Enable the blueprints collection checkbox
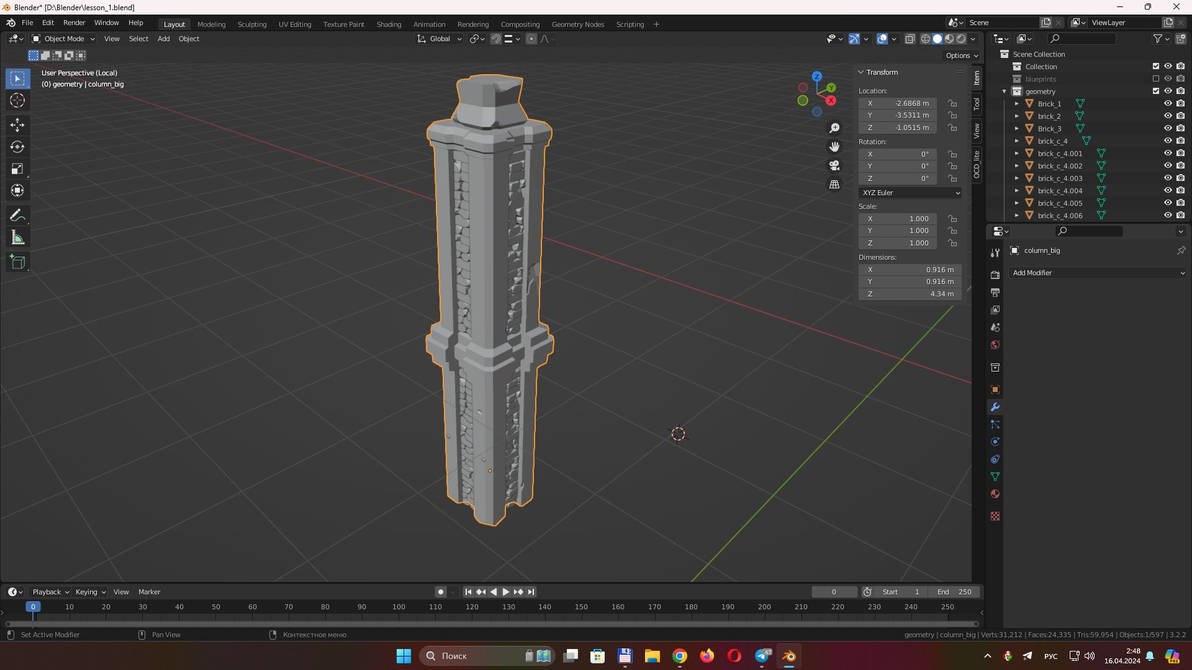The height and width of the screenshot is (670, 1192). pyautogui.click(x=1156, y=79)
